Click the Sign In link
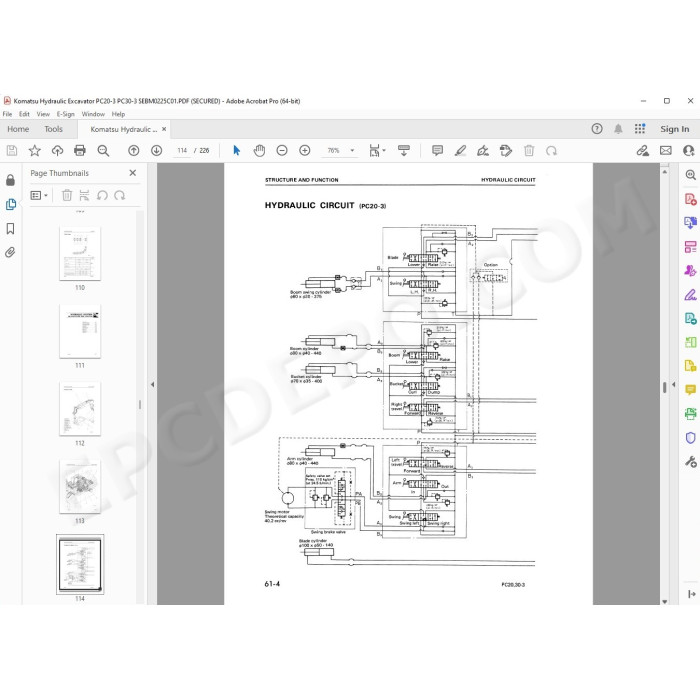This screenshot has height=700, width=700. (675, 129)
